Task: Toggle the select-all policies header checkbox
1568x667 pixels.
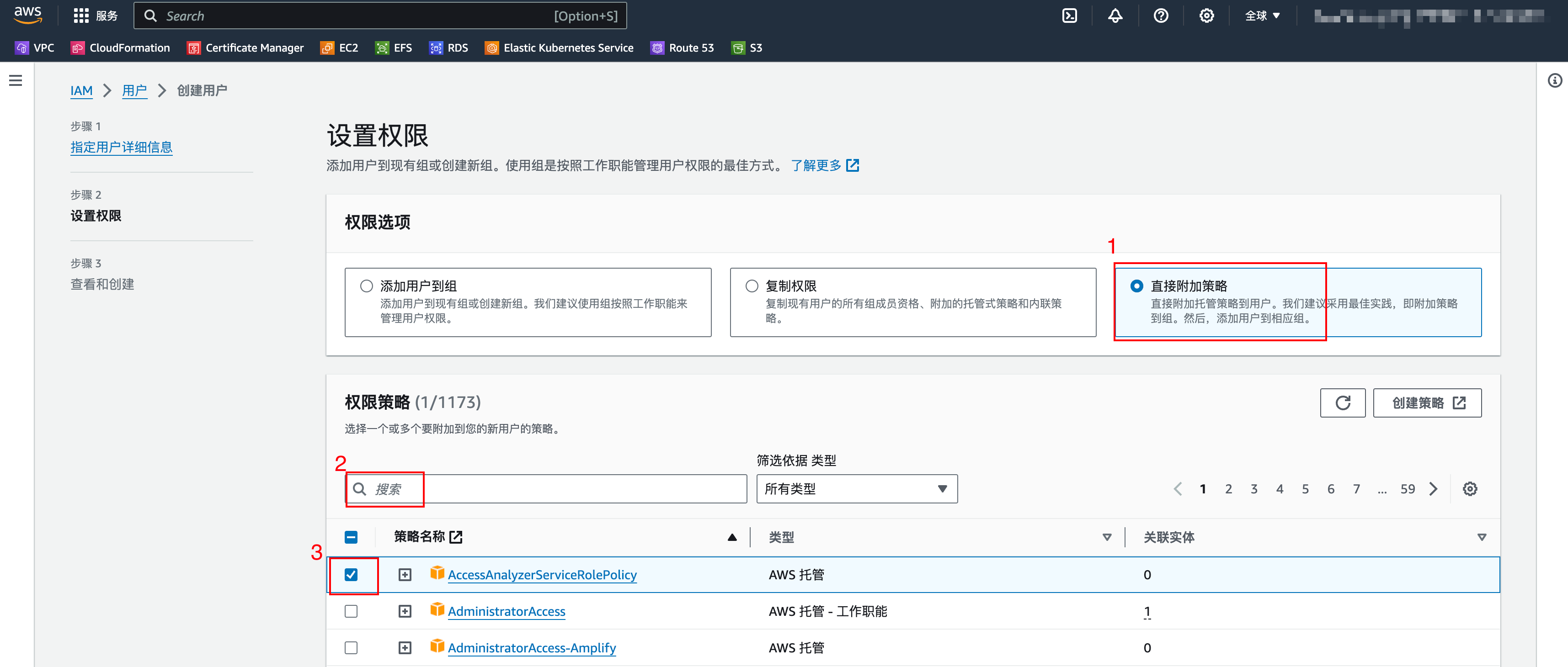Action: click(351, 537)
